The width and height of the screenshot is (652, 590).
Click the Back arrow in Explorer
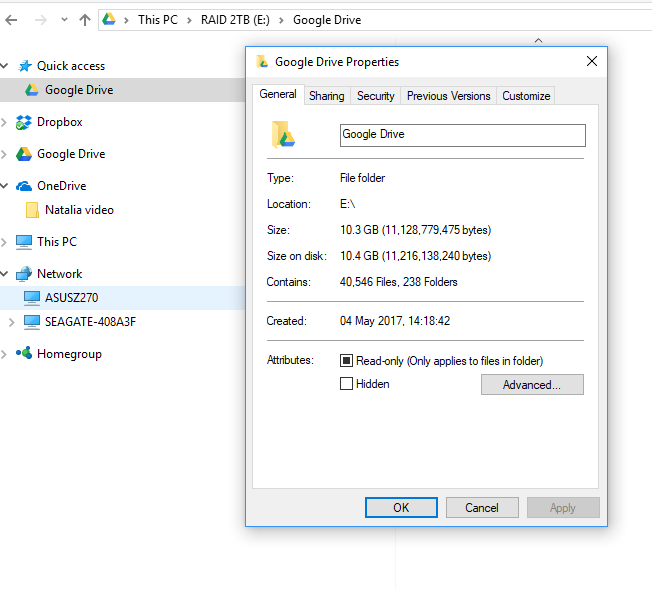11,20
